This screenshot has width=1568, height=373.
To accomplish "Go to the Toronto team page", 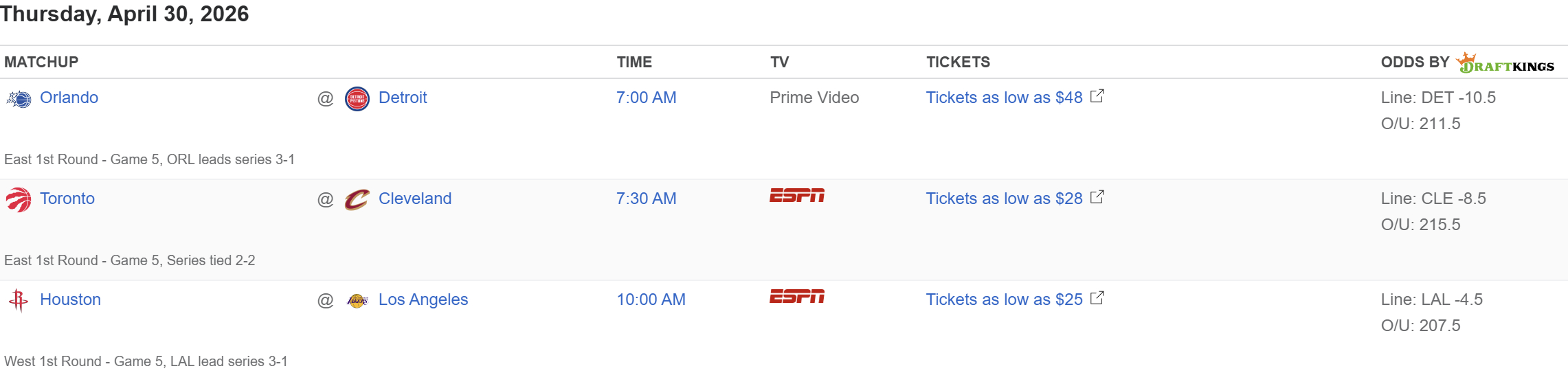I will (67, 199).
